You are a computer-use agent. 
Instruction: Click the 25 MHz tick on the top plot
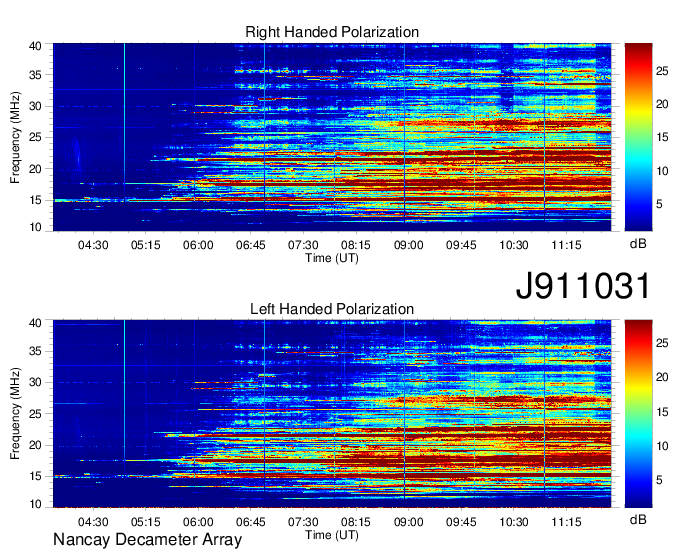pos(35,138)
